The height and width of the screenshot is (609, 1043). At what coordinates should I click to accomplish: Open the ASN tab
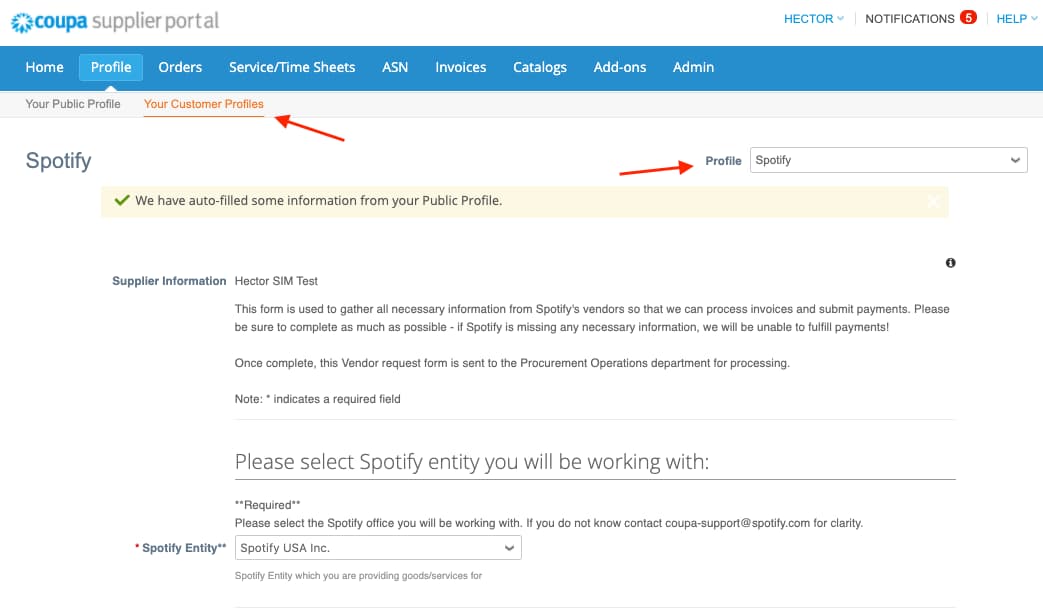point(395,67)
